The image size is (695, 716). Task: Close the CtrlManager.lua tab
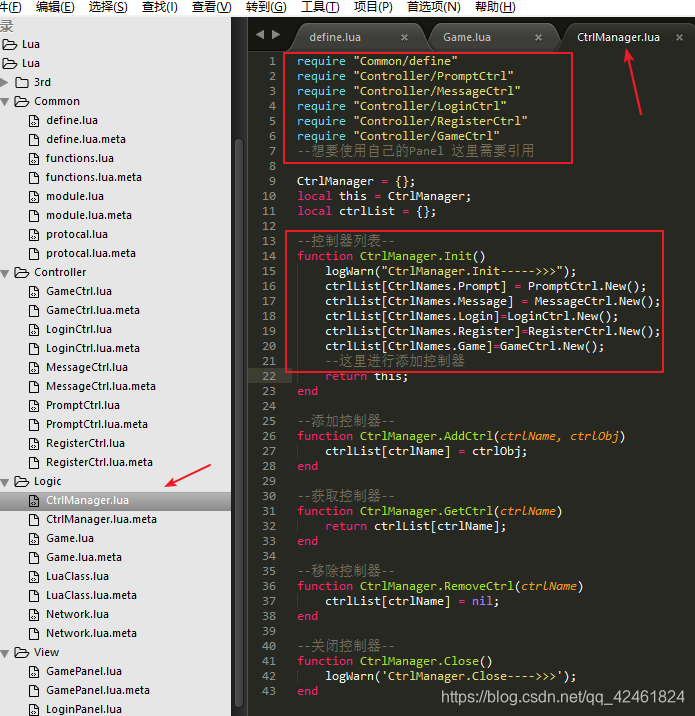point(679,37)
